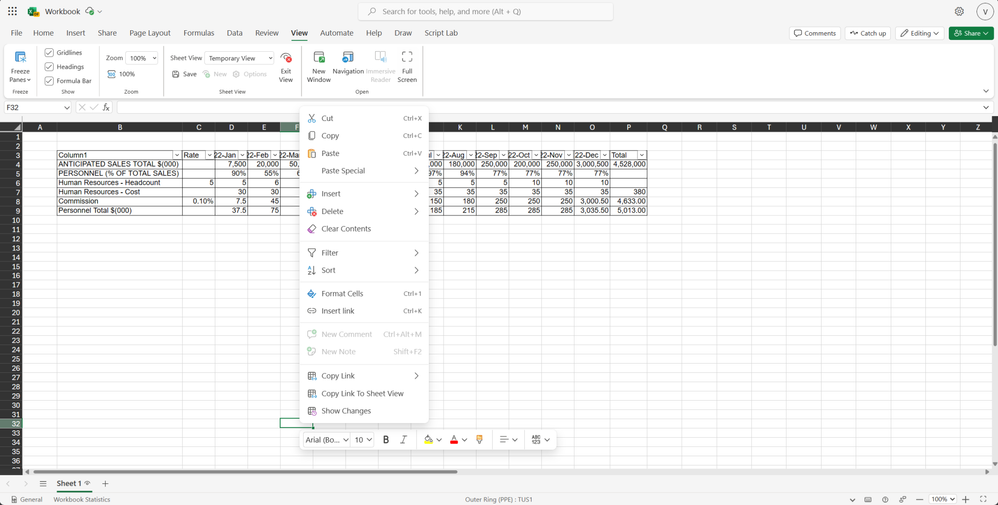Click the Comments button
The image size is (998, 505).
pos(815,33)
